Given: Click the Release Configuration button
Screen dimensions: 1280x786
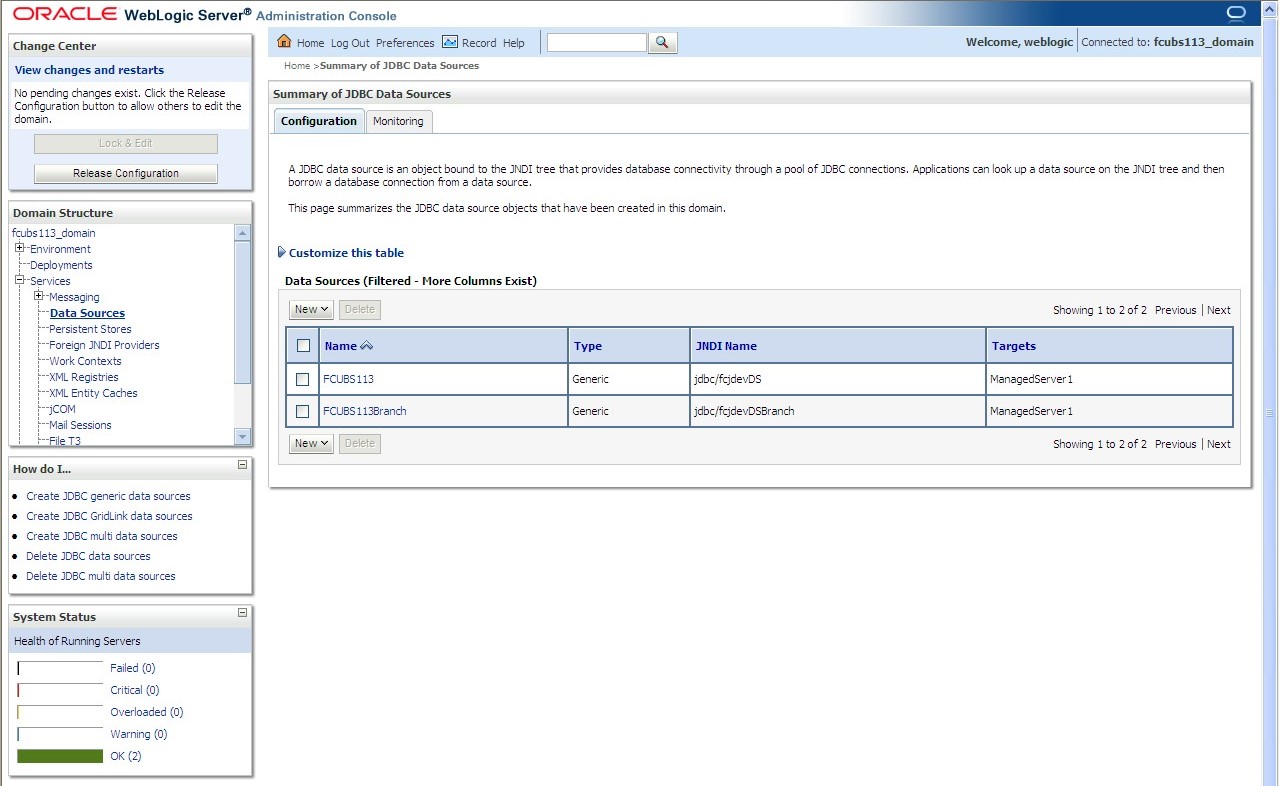Looking at the screenshot, I should point(125,173).
